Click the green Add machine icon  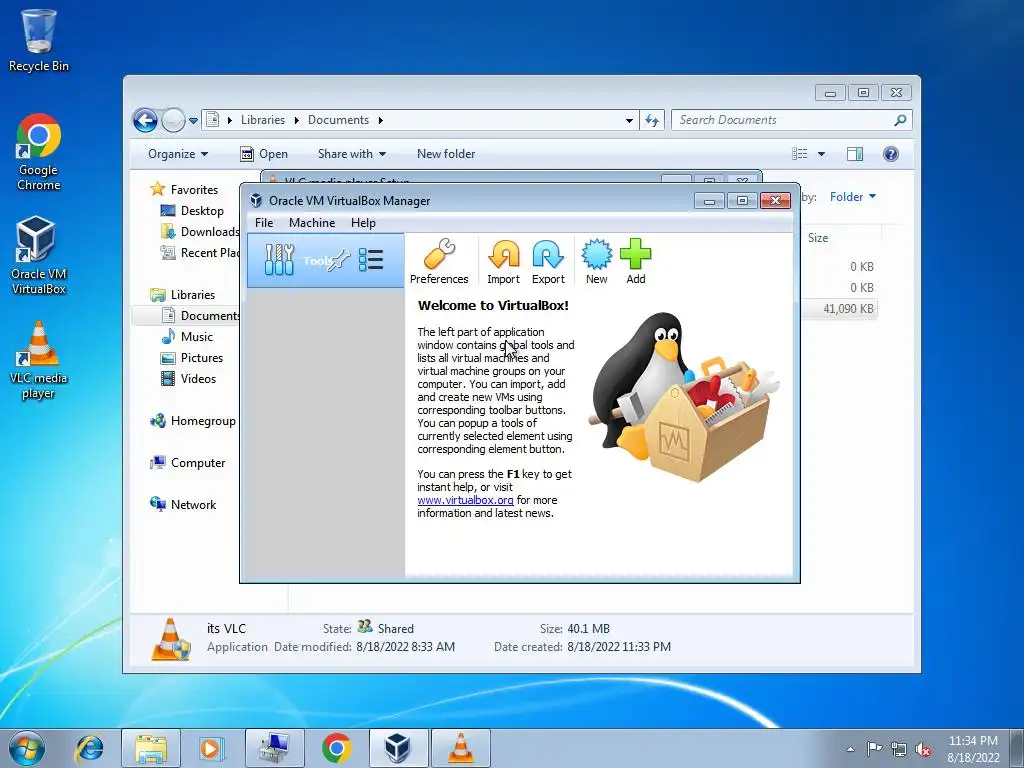click(x=635, y=261)
